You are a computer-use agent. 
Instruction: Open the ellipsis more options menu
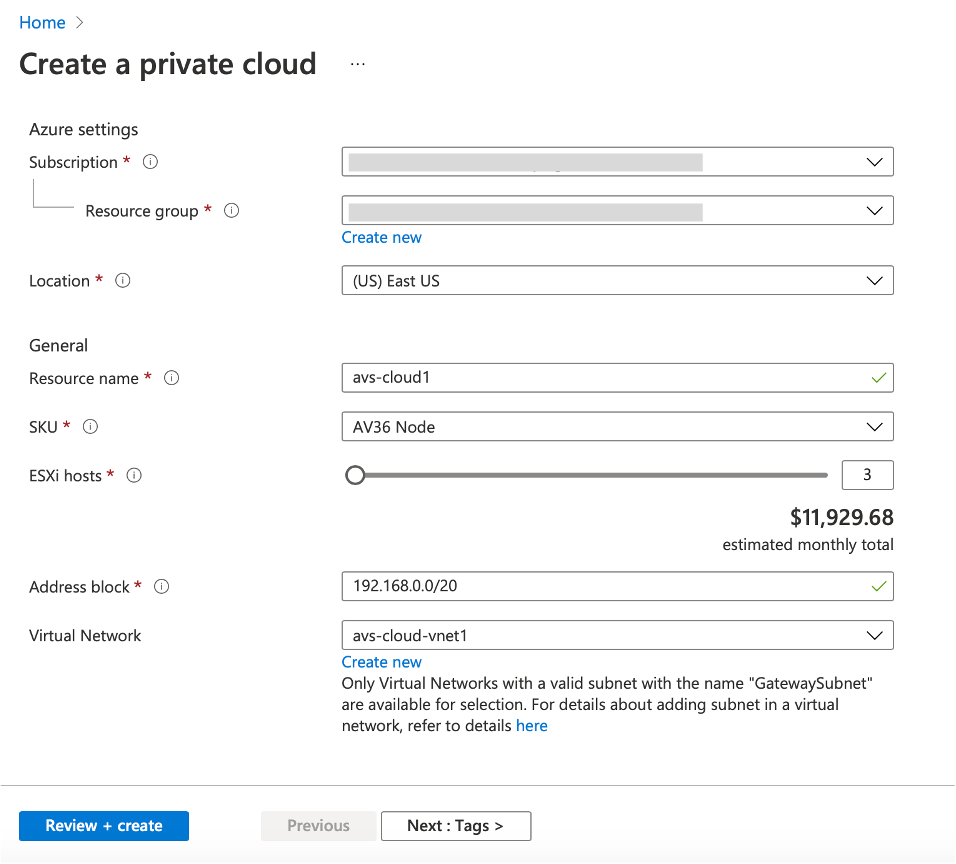(x=358, y=64)
